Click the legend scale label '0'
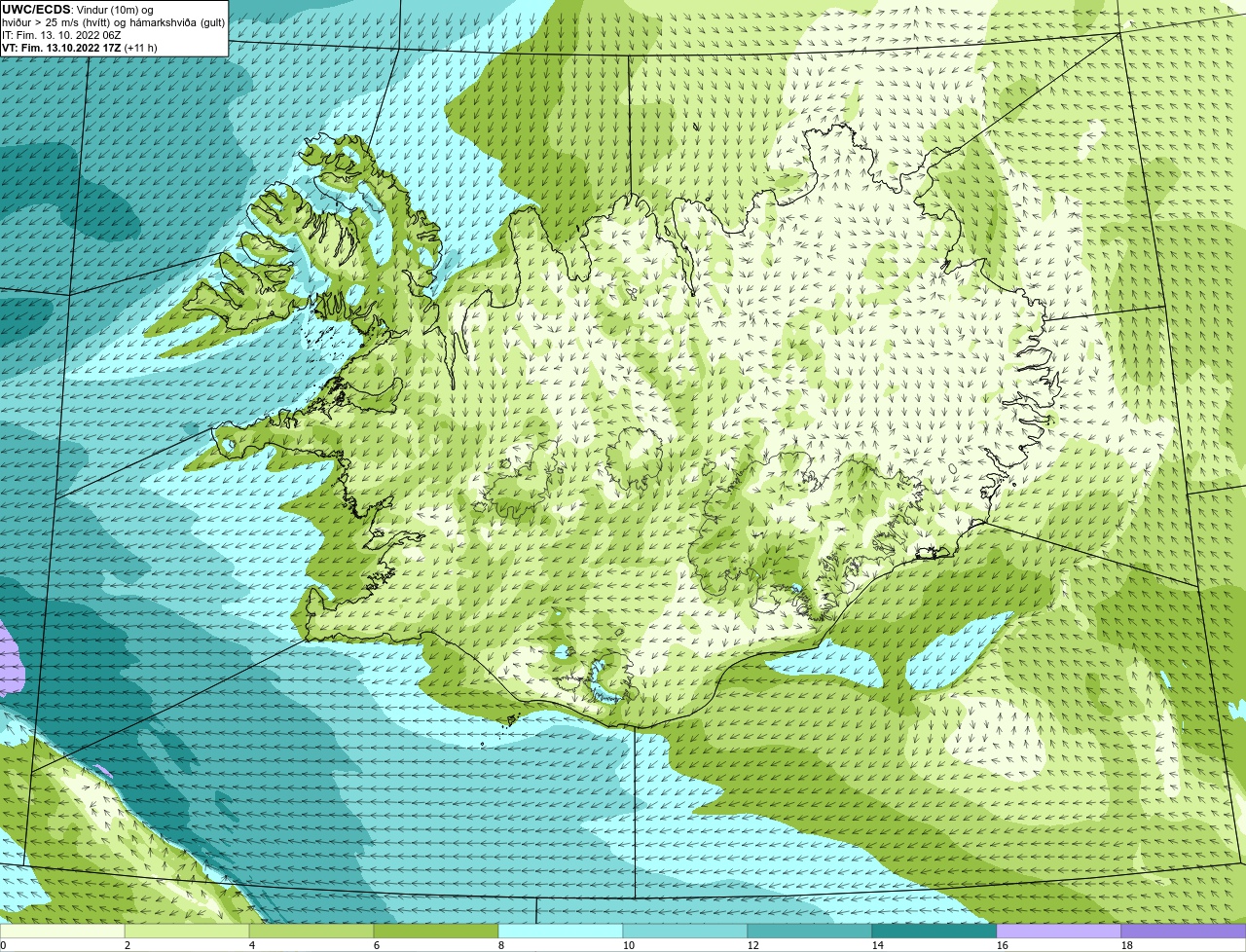The width and height of the screenshot is (1246, 952). click(x=3, y=945)
